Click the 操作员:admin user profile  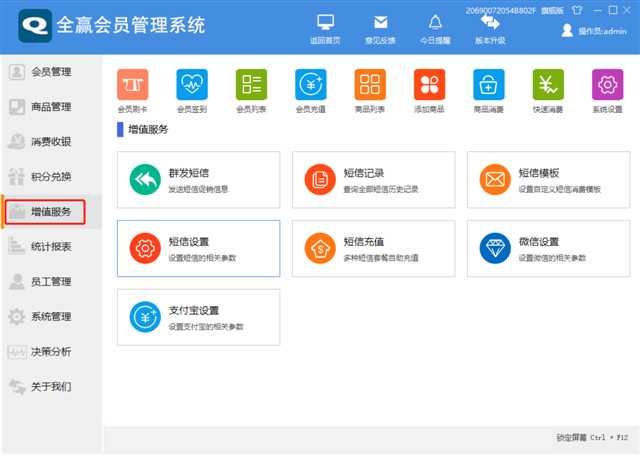click(x=594, y=31)
